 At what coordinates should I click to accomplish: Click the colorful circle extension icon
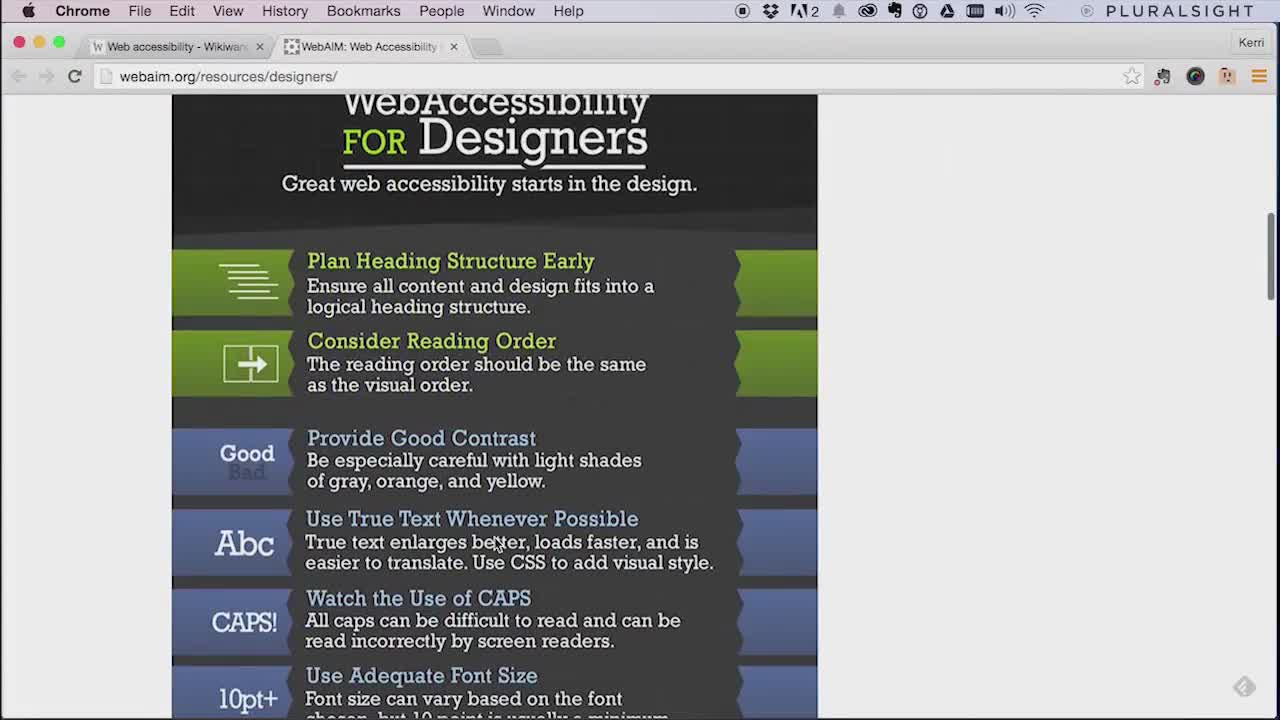tap(1195, 76)
